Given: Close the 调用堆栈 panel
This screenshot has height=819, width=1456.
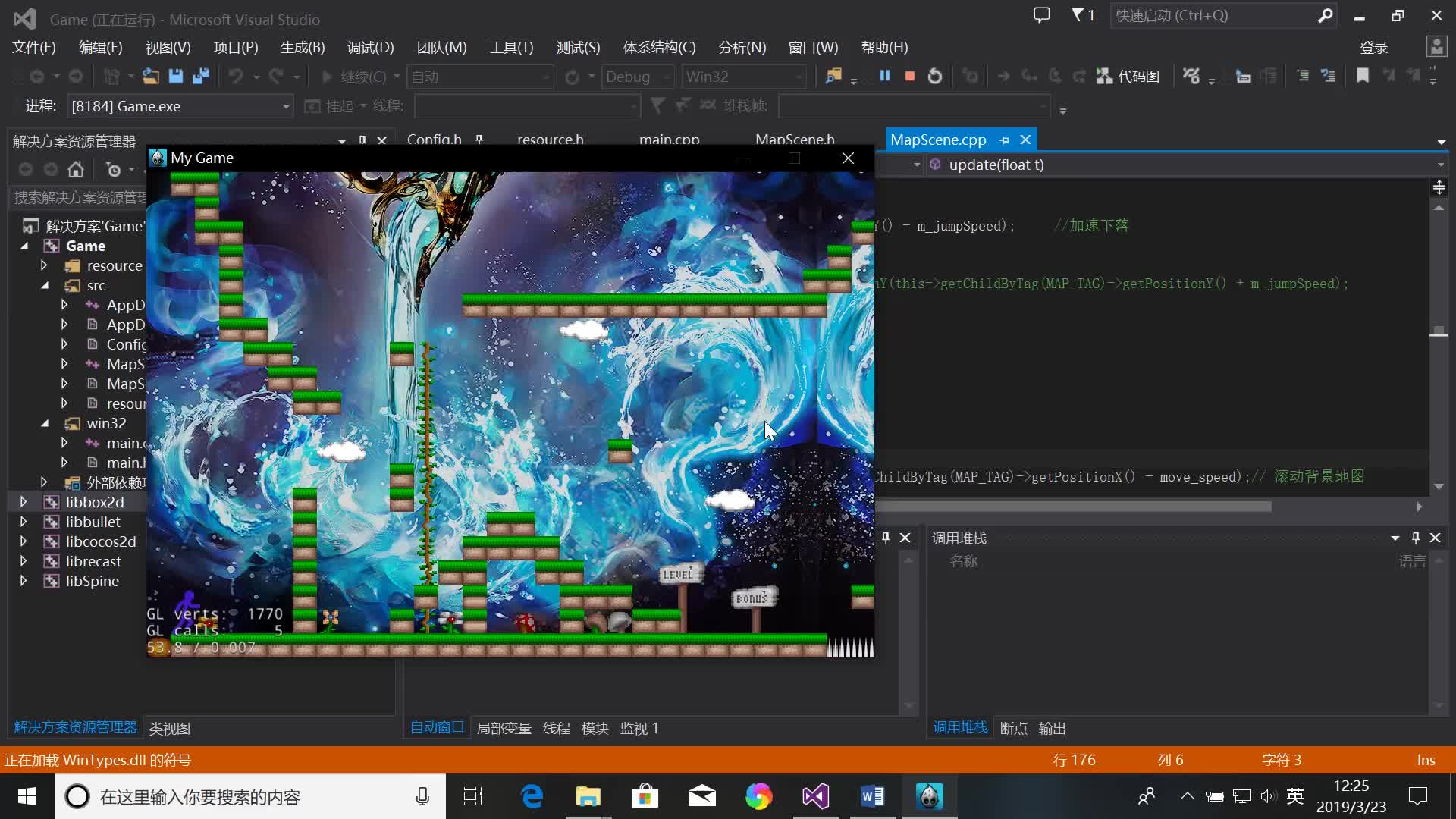Looking at the screenshot, I should [1435, 538].
